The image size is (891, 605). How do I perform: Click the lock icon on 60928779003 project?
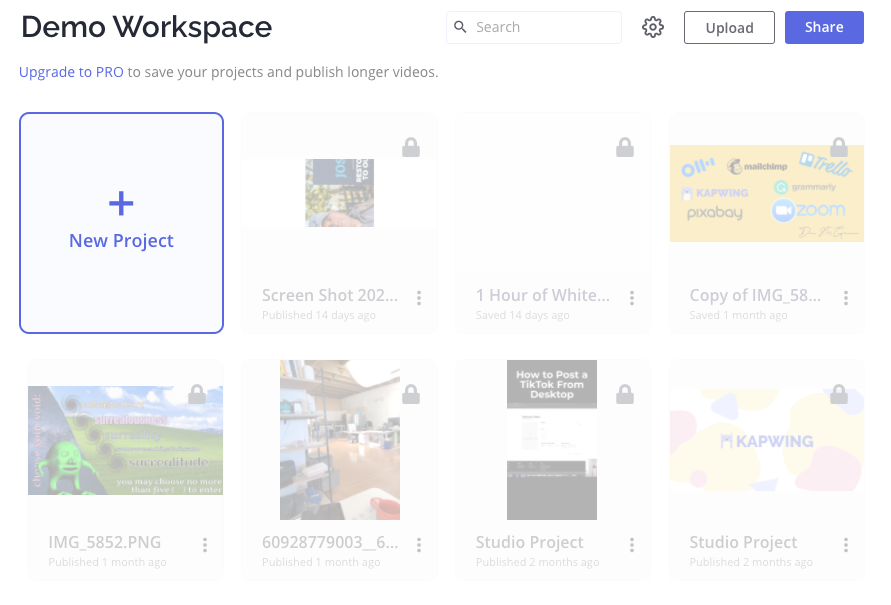pos(411,395)
